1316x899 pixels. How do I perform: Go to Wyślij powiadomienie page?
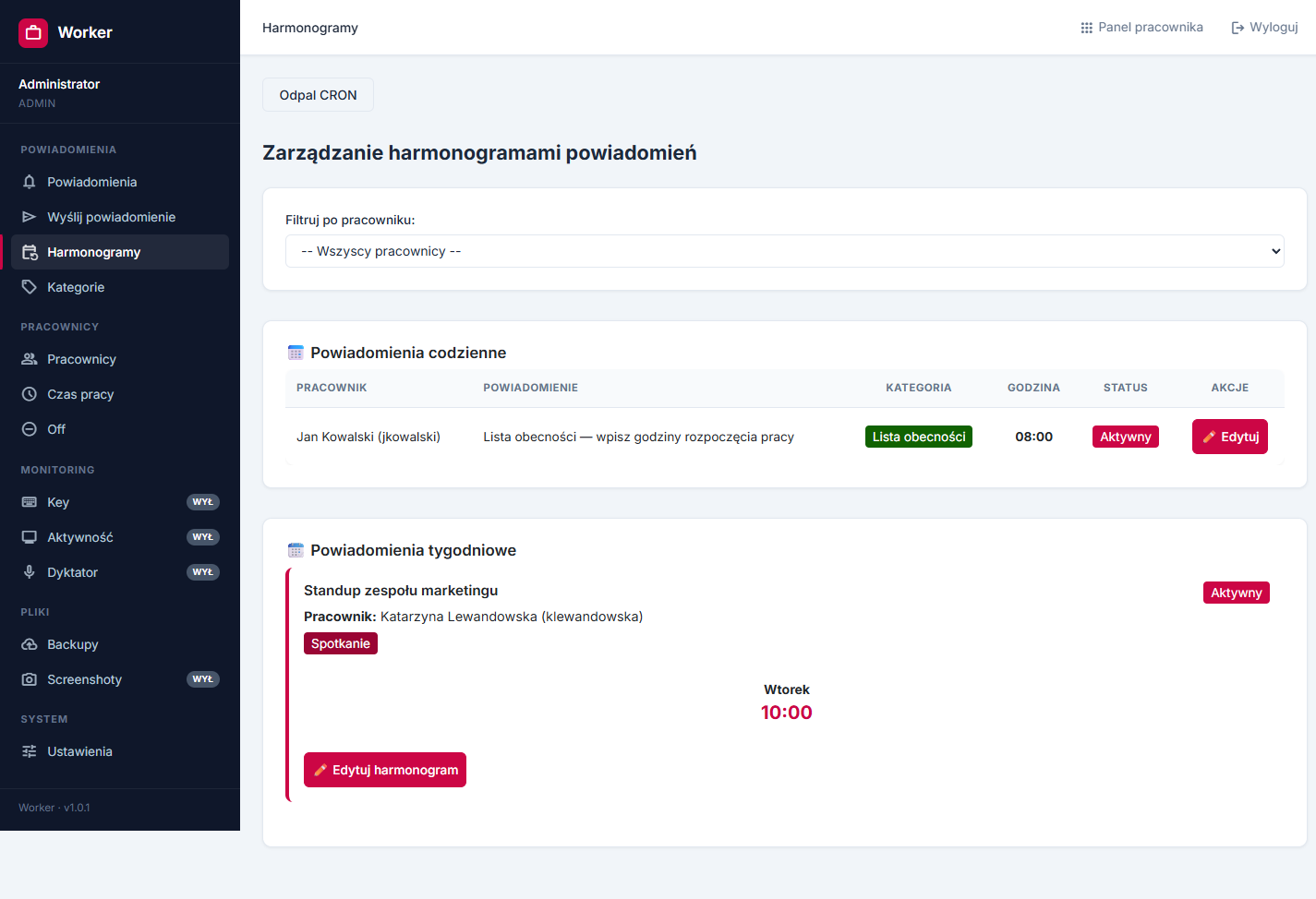tap(120, 217)
